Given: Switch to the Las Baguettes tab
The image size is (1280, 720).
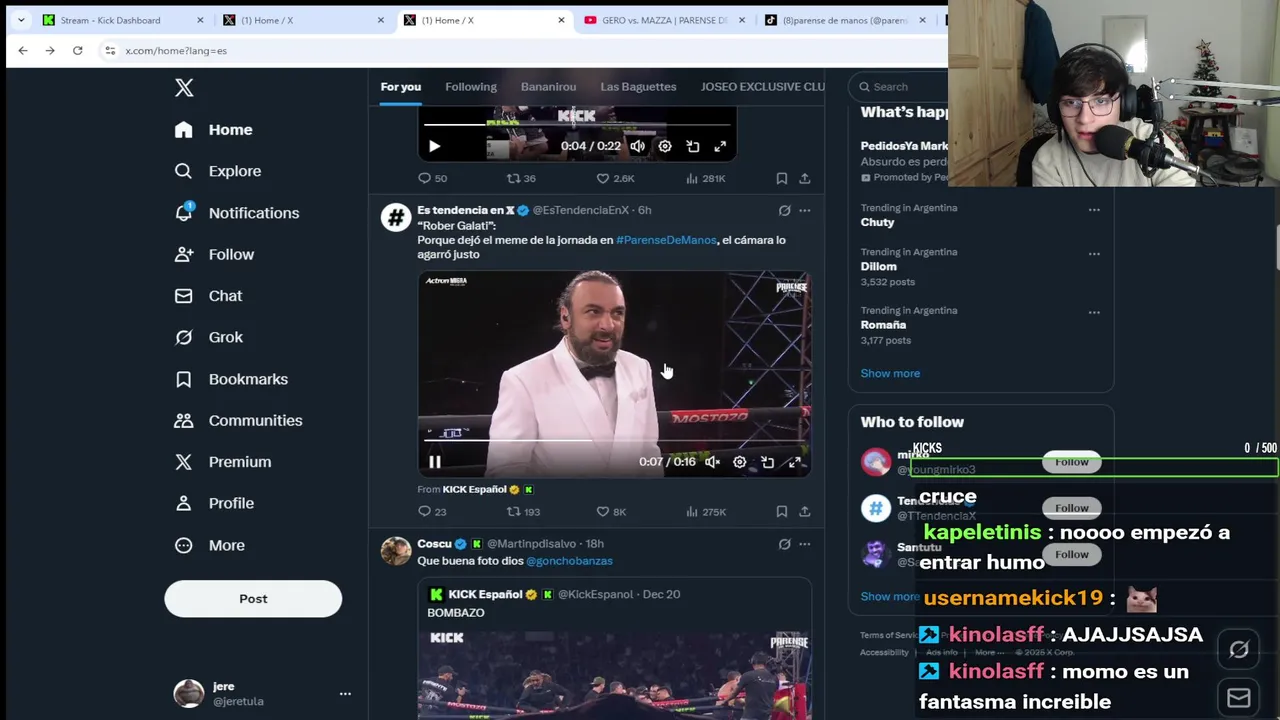Looking at the screenshot, I should pyautogui.click(x=638, y=87).
